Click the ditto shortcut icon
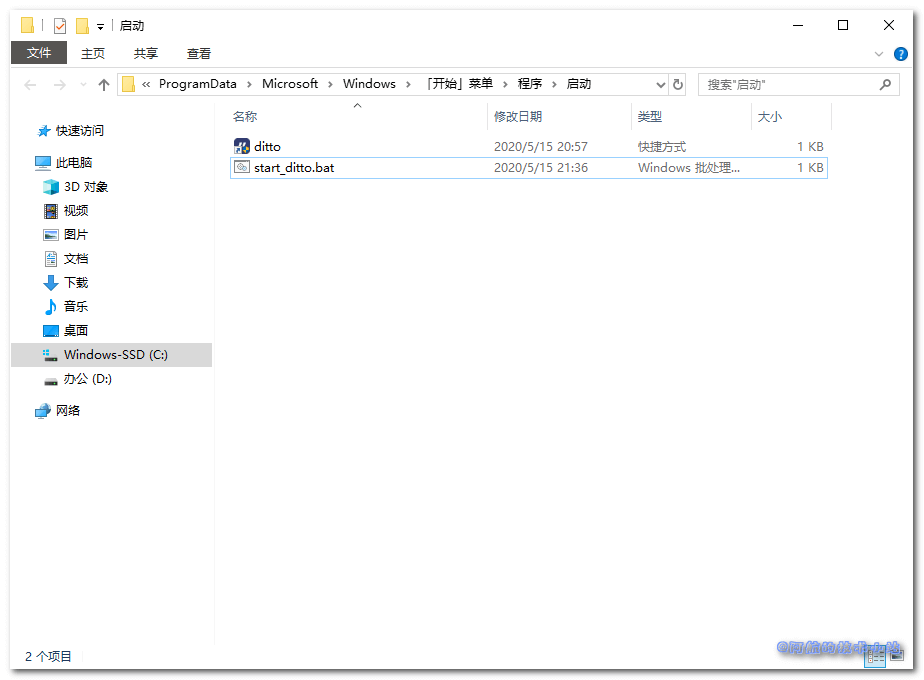Image resolution: width=924 pixels, height=680 pixels. coord(242,147)
